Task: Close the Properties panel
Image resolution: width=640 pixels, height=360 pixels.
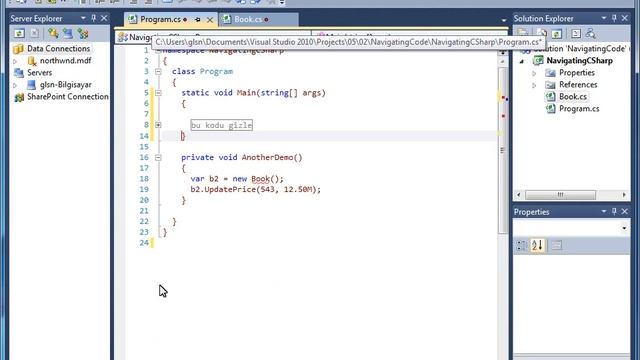Action: (625, 212)
